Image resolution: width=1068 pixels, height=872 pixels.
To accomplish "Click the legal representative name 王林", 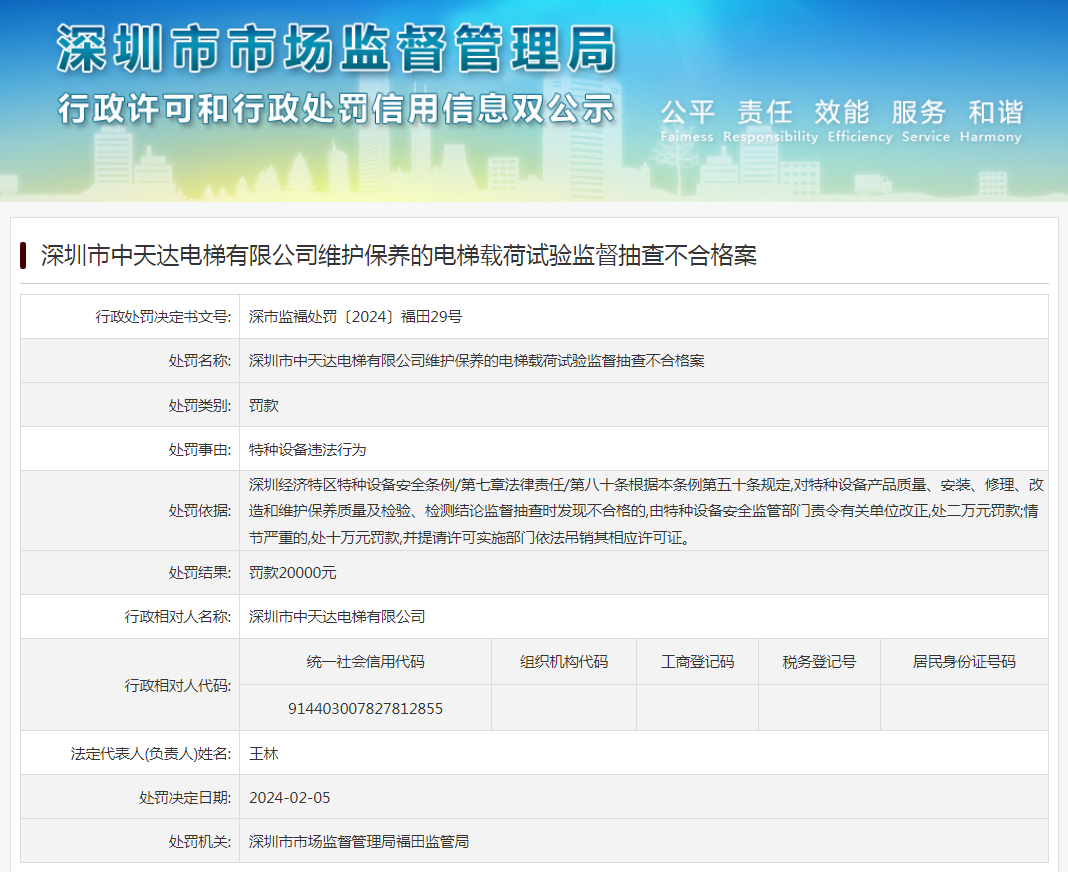I will pyautogui.click(x=264, y=753).
